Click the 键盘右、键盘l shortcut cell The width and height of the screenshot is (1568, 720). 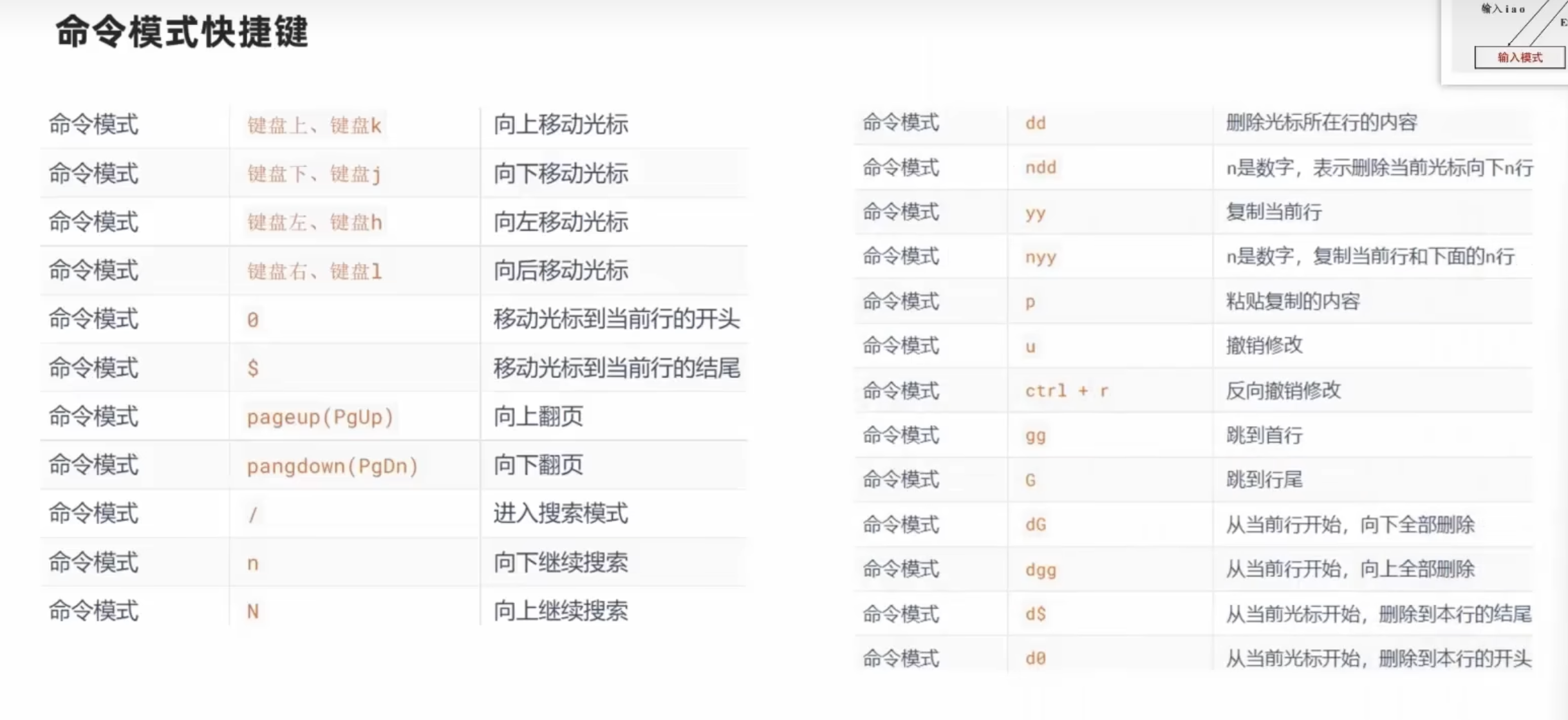(314, 271)
